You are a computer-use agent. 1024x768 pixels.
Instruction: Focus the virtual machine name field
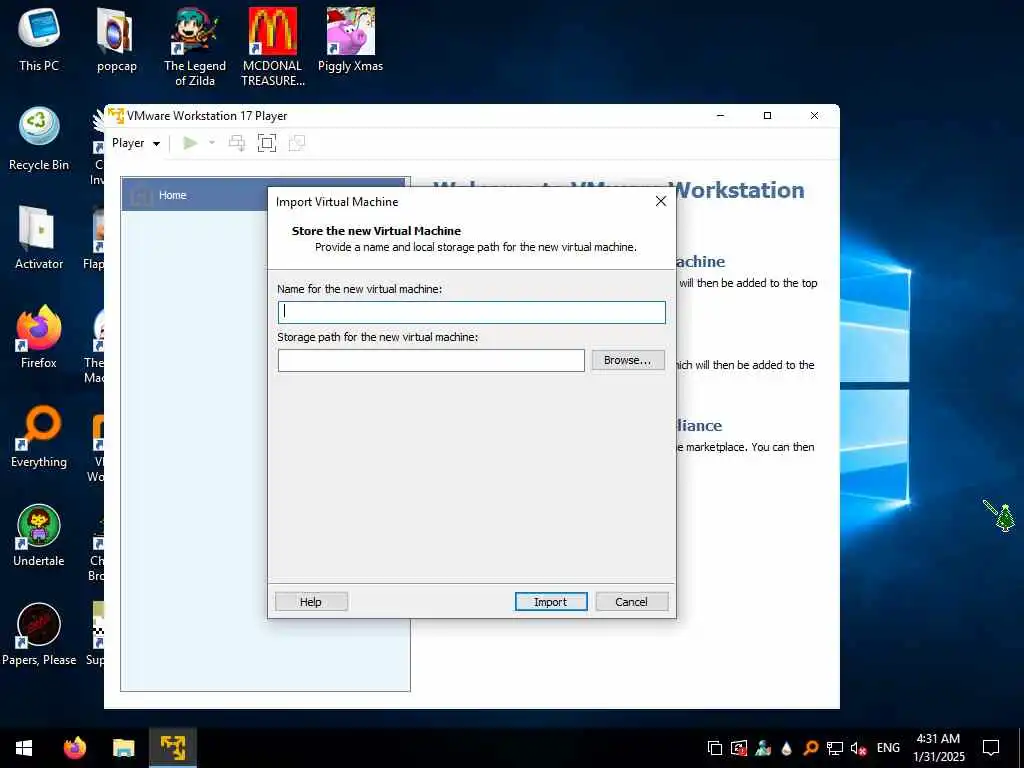472,312
